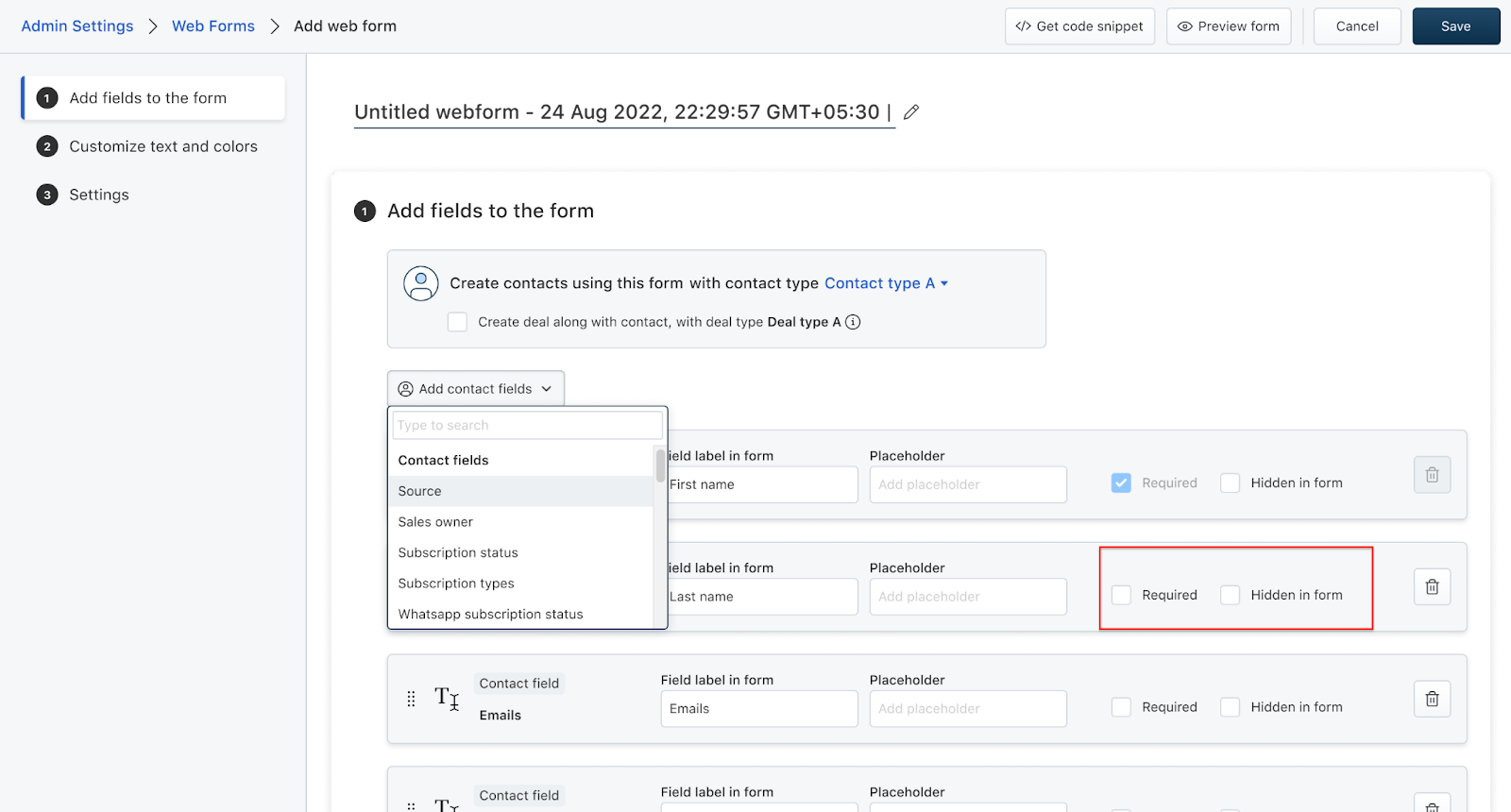The width and height of the screenshot is (1511, 812).
Task: Select Subscription status from the list
Action: coord(520,553)
